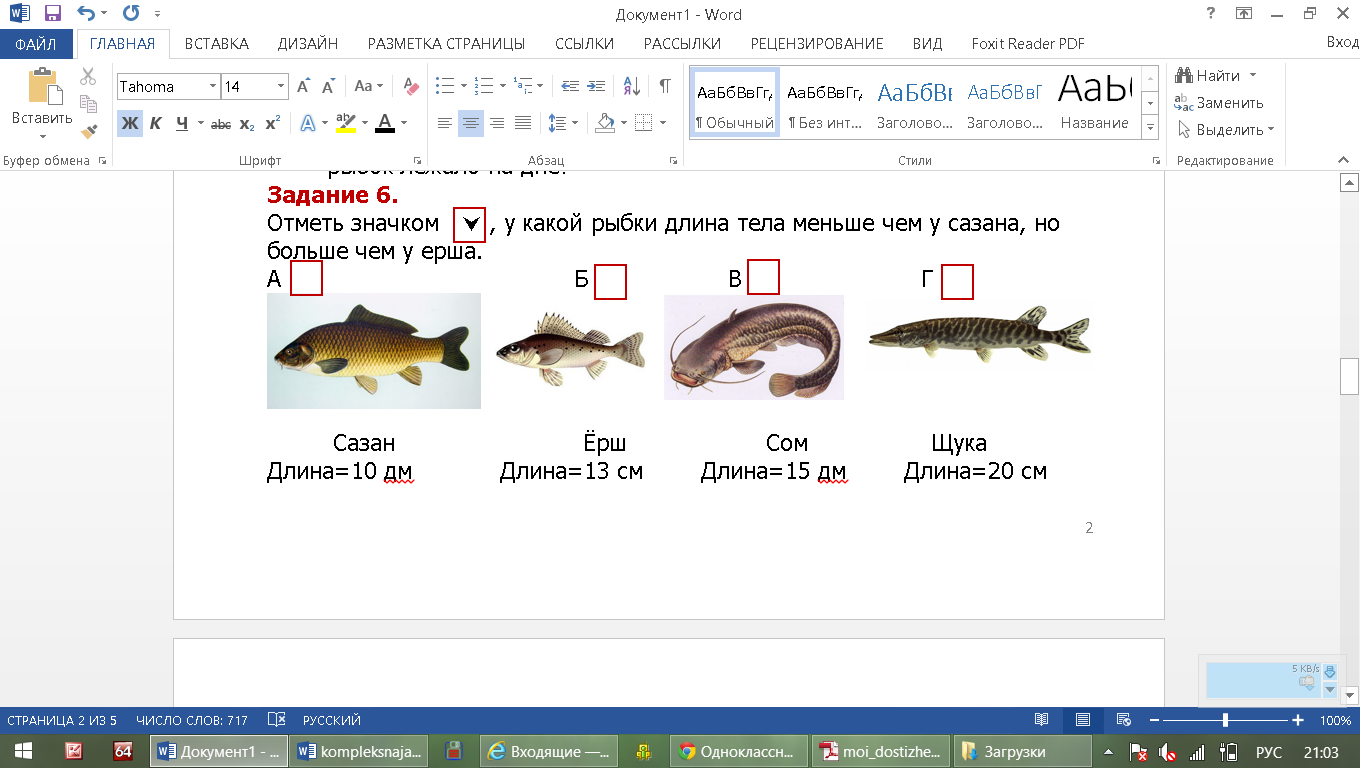The height and width of the screenshot is (768, 1360).
Task: Click the zoom slider handle
Action: (1225, 720)
